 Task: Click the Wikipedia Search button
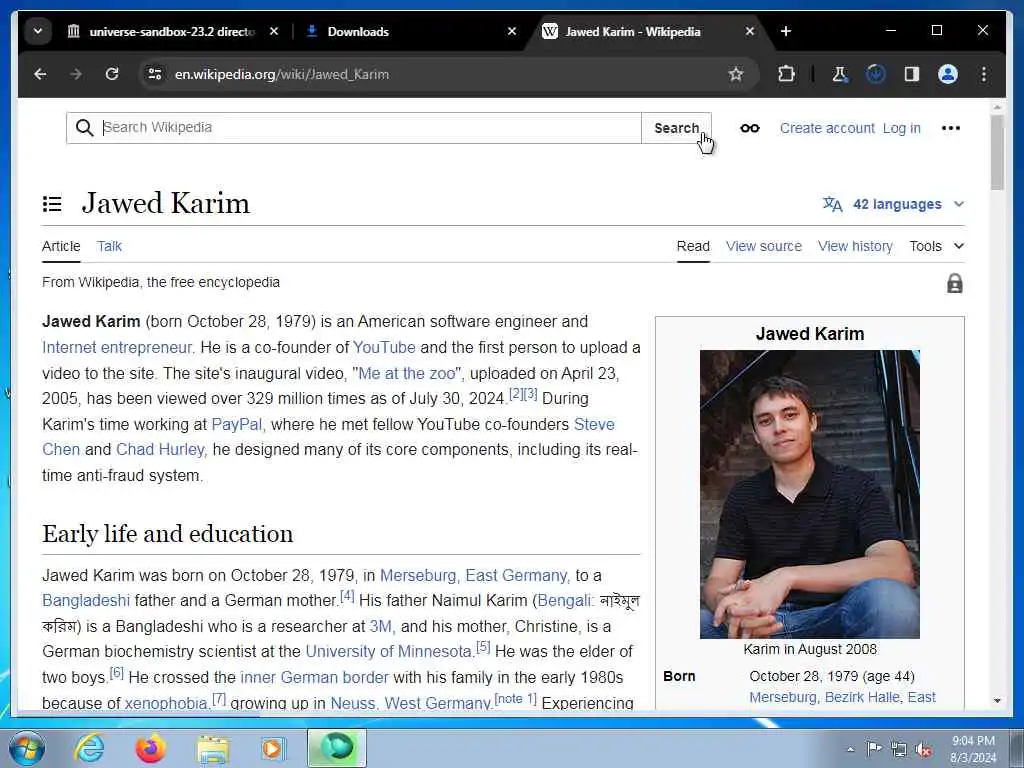677,128
